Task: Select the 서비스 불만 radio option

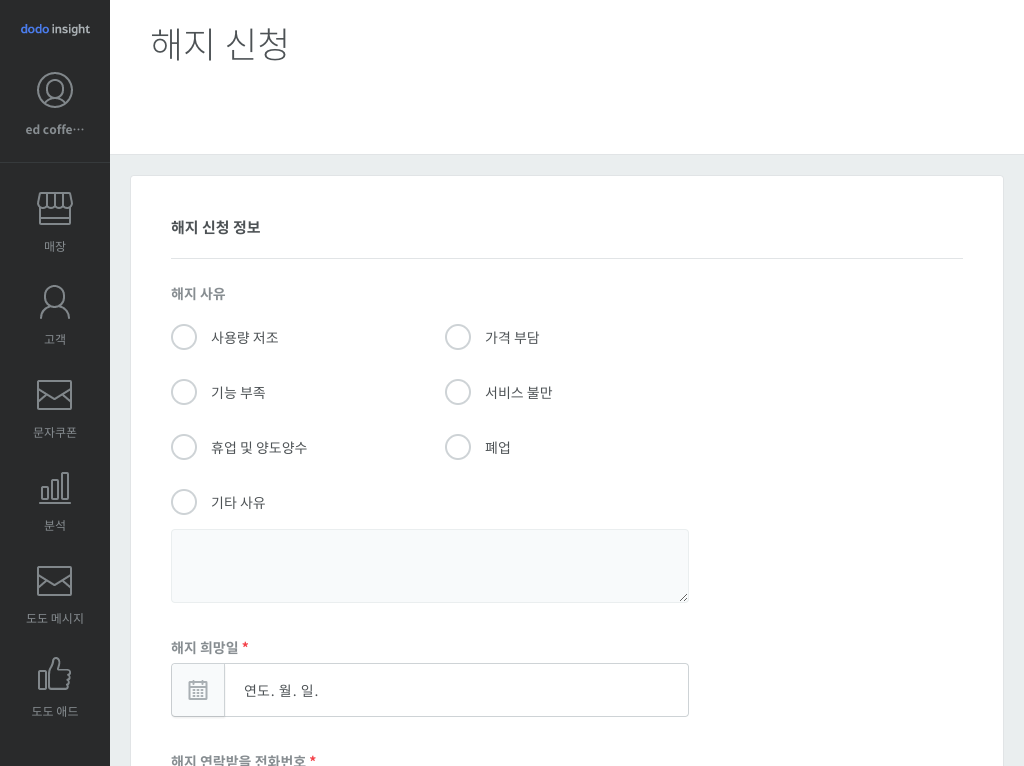Action: pyautogui.click(x=458, y=392)
